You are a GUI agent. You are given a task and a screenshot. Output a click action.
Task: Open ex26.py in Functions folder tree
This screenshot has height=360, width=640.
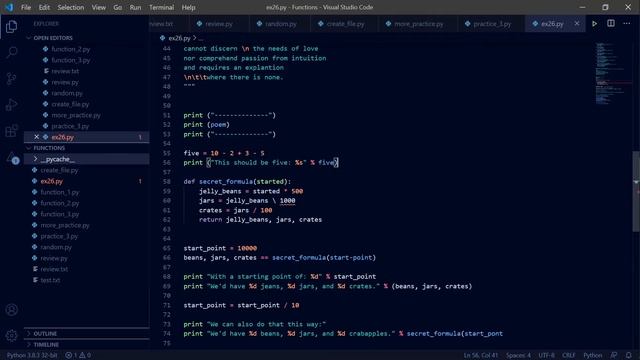point(51,181)
